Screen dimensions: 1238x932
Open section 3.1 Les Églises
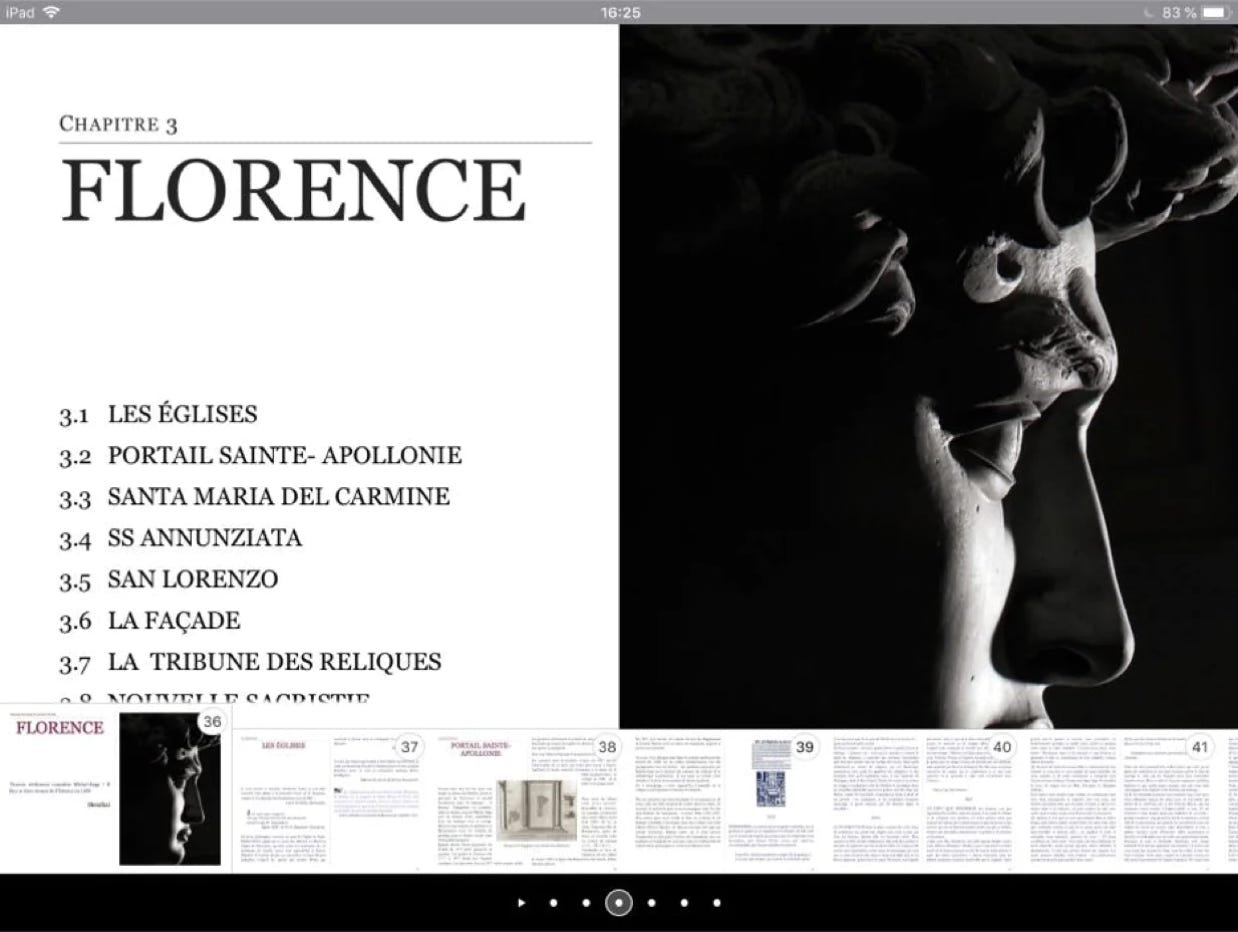click(182, 414)
